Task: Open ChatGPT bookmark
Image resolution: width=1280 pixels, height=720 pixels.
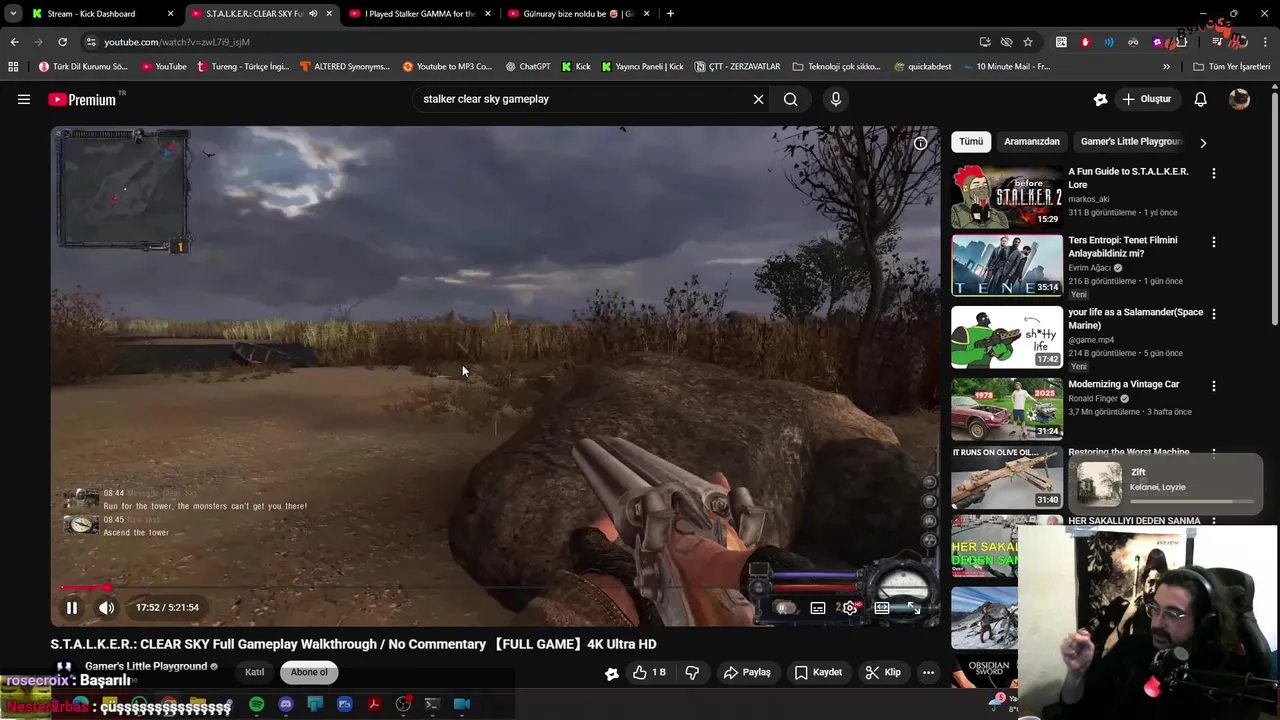Action: (528, 67)
